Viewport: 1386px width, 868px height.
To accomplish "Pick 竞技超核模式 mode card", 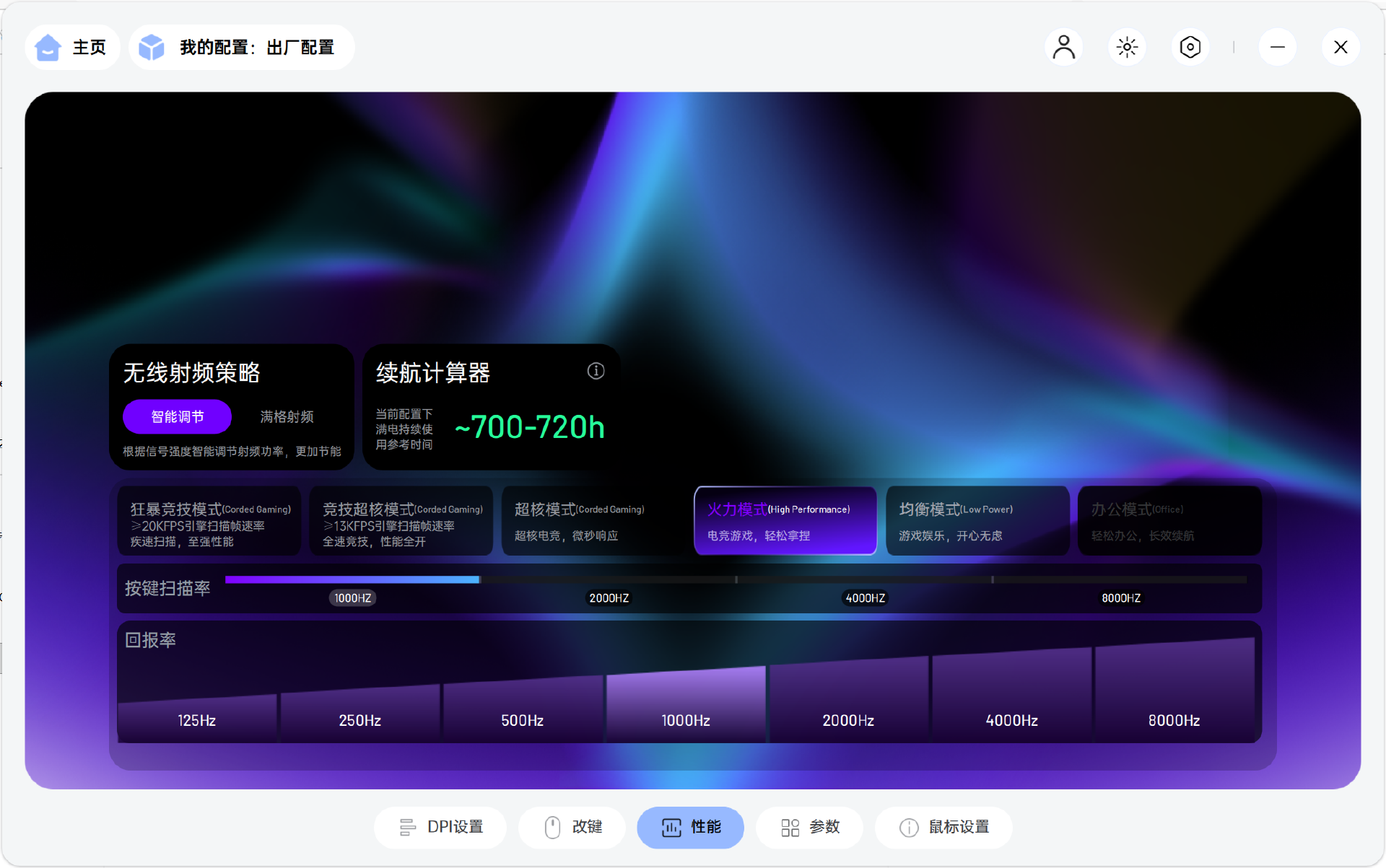I will point(401,521).
